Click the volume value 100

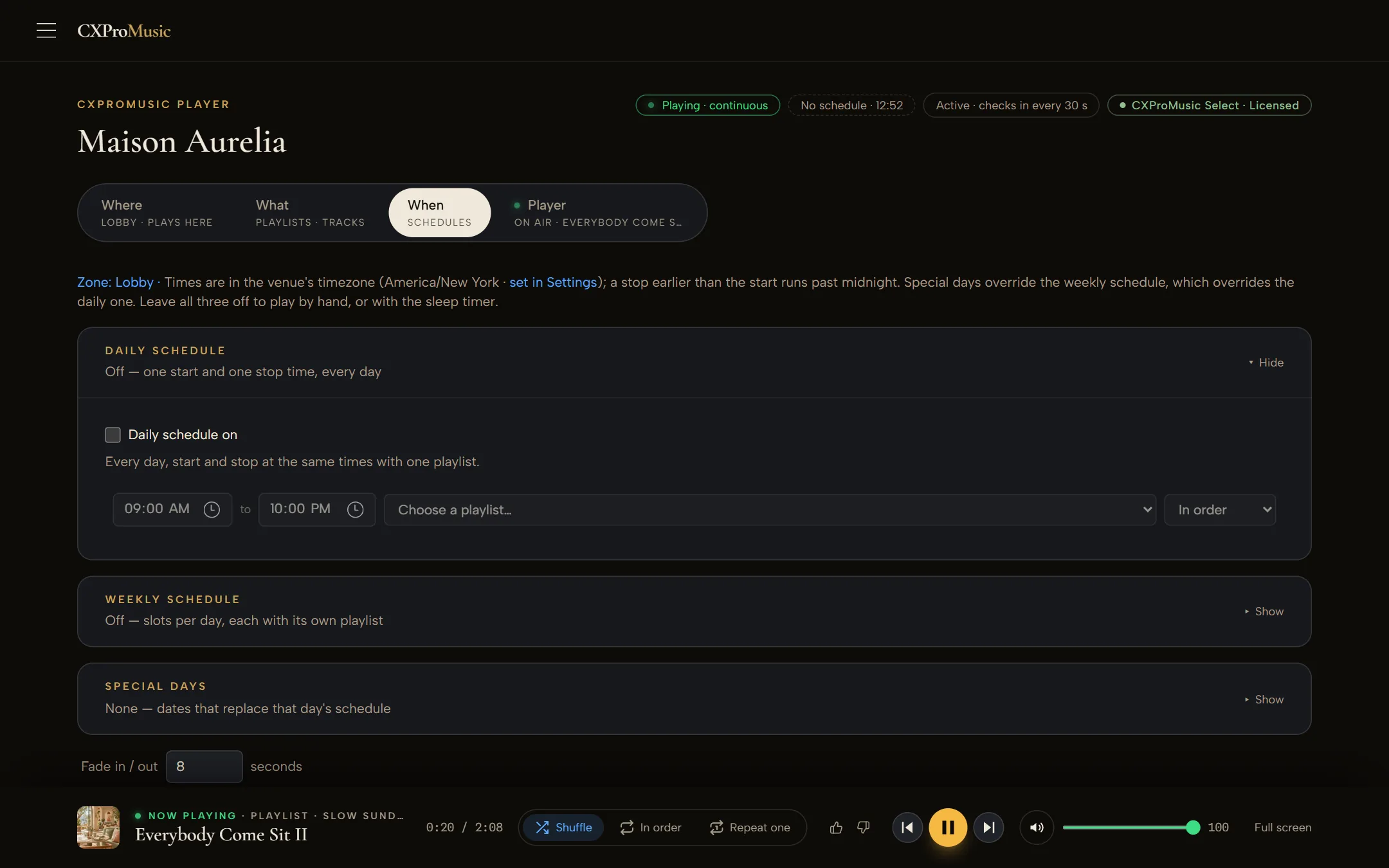1218,827
